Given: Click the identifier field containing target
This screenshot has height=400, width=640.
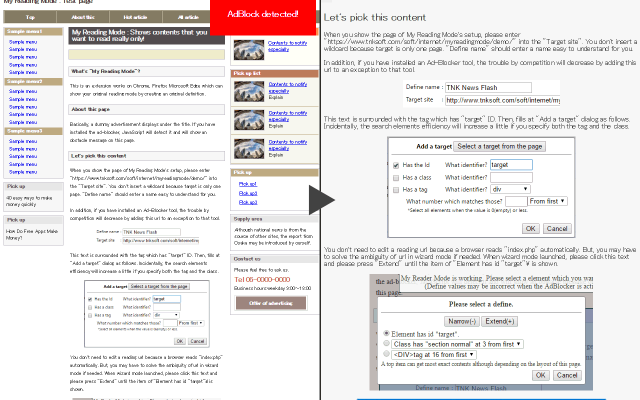Looking at the screenshot, I should [x=511, y=164].
